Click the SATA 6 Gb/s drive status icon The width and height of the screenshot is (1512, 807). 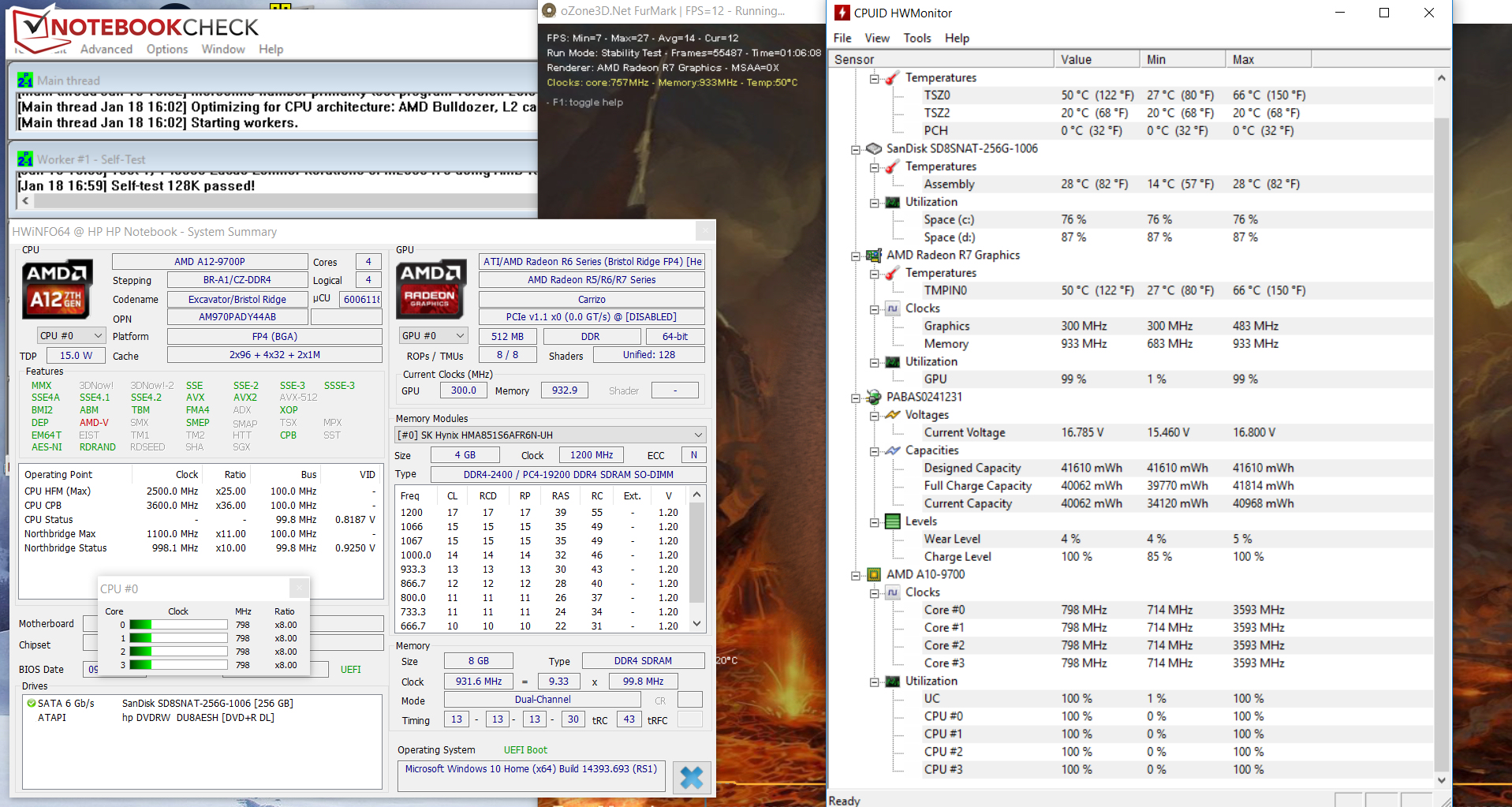click(x=32, y=703)
